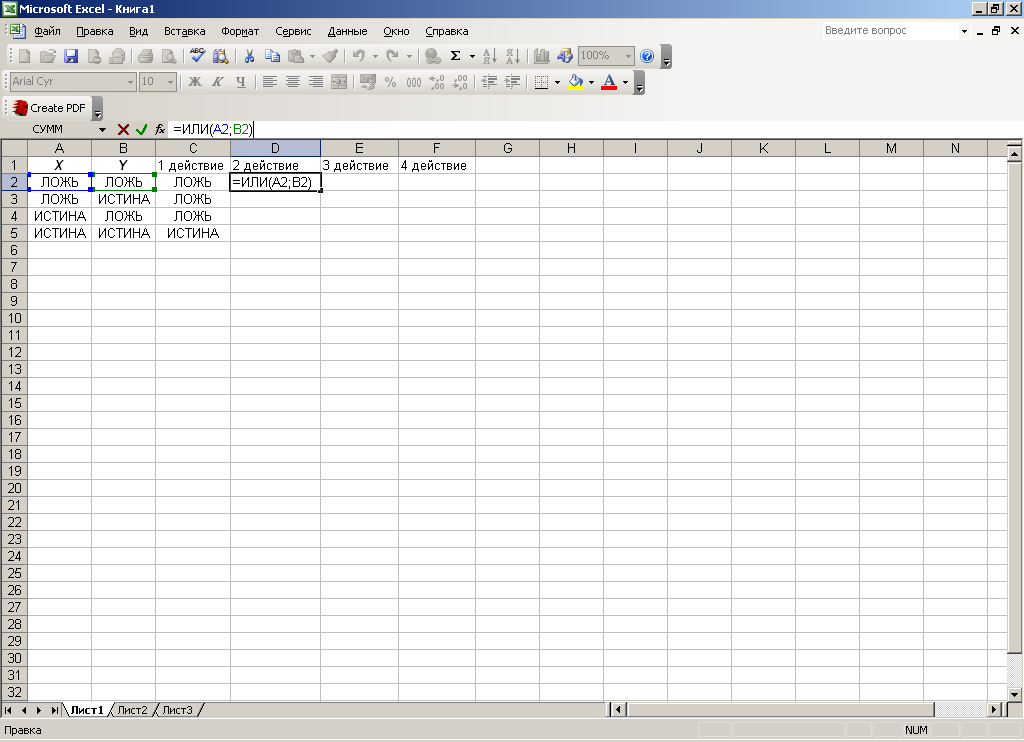Run the ABC spelling check
The image size is (1024, 742).
[x=197, y=56]
